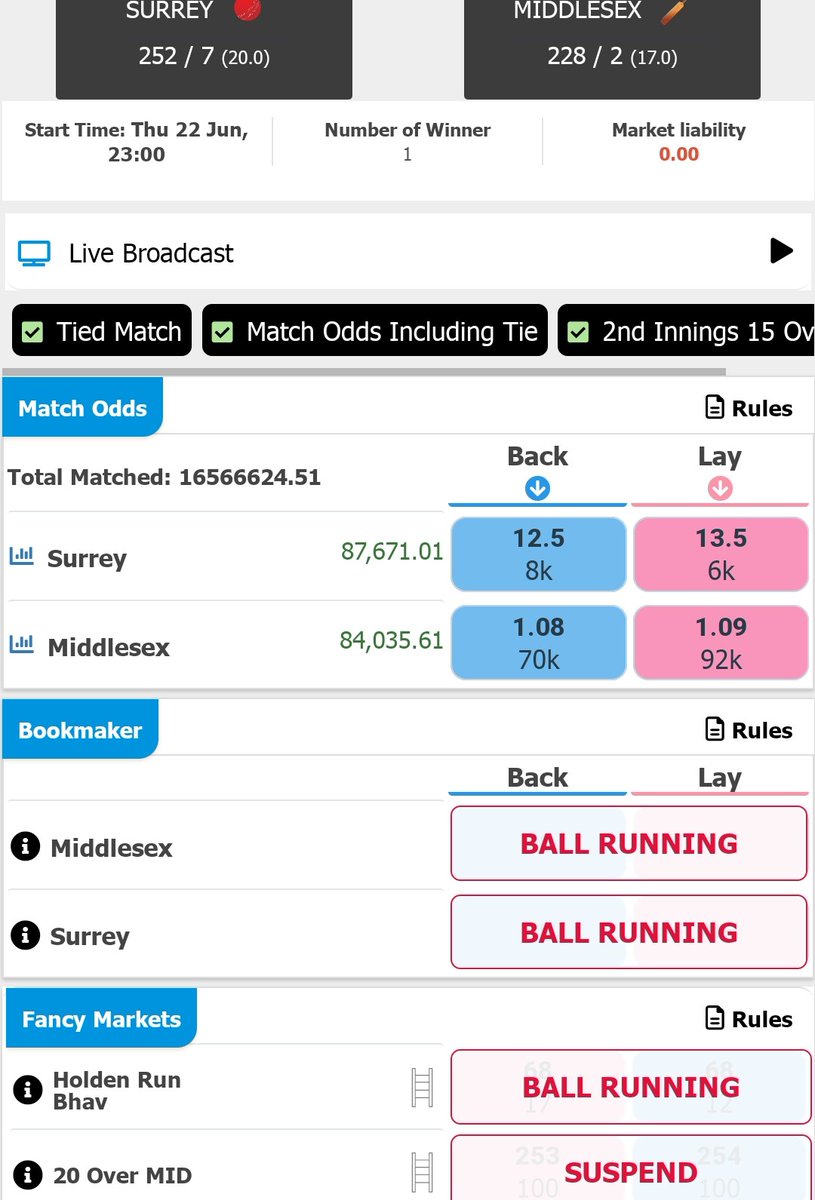Toggle the 2nd Innings 15 Over checkbox
The height and width of the screenshot is (1200, 815).
[578, 332]
